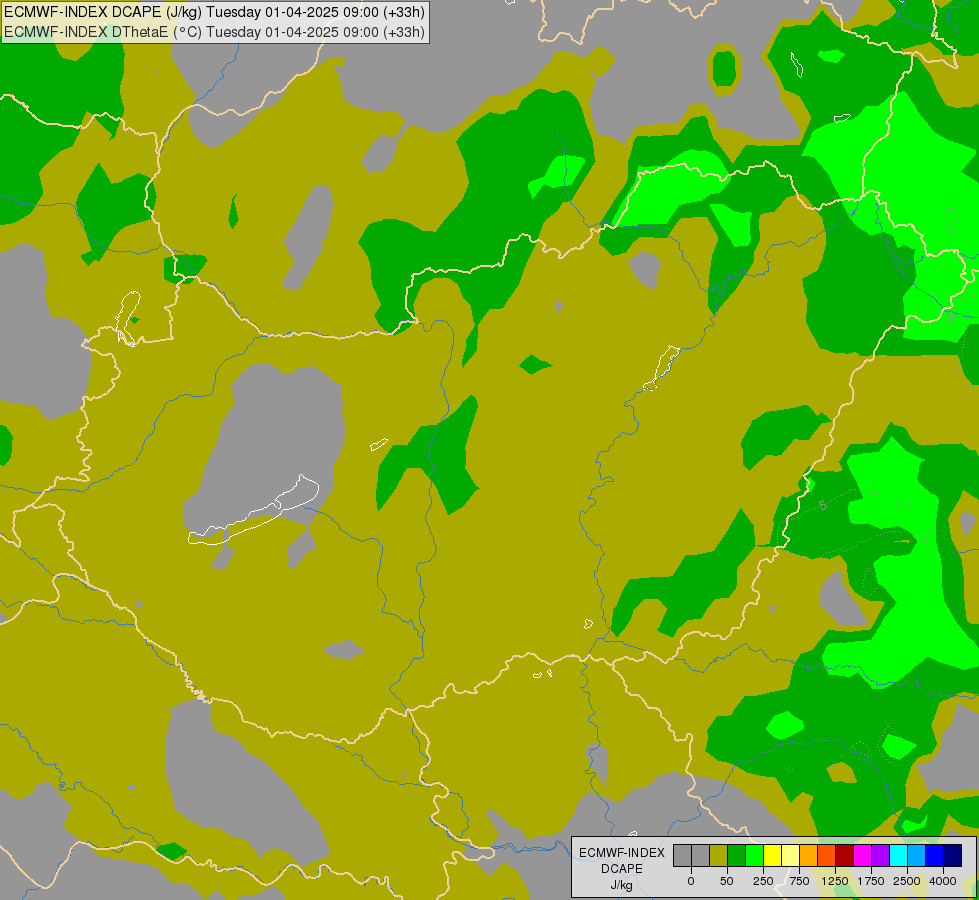This screenshot has height=900, width=979.
Task: Click the magenta legend swatch
Action: point(863,856)
